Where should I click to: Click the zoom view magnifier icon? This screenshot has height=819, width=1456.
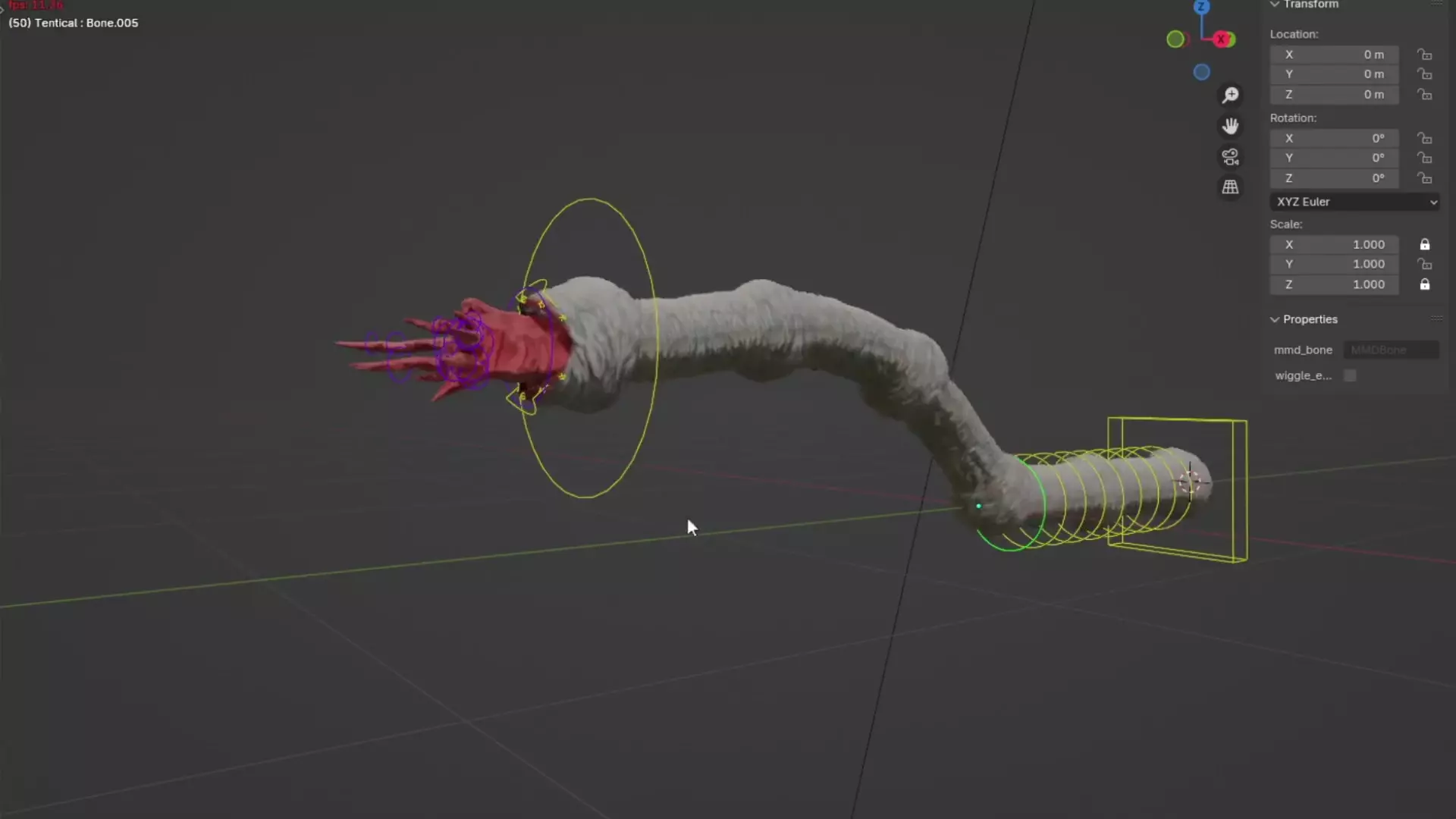click(1230, 96)
